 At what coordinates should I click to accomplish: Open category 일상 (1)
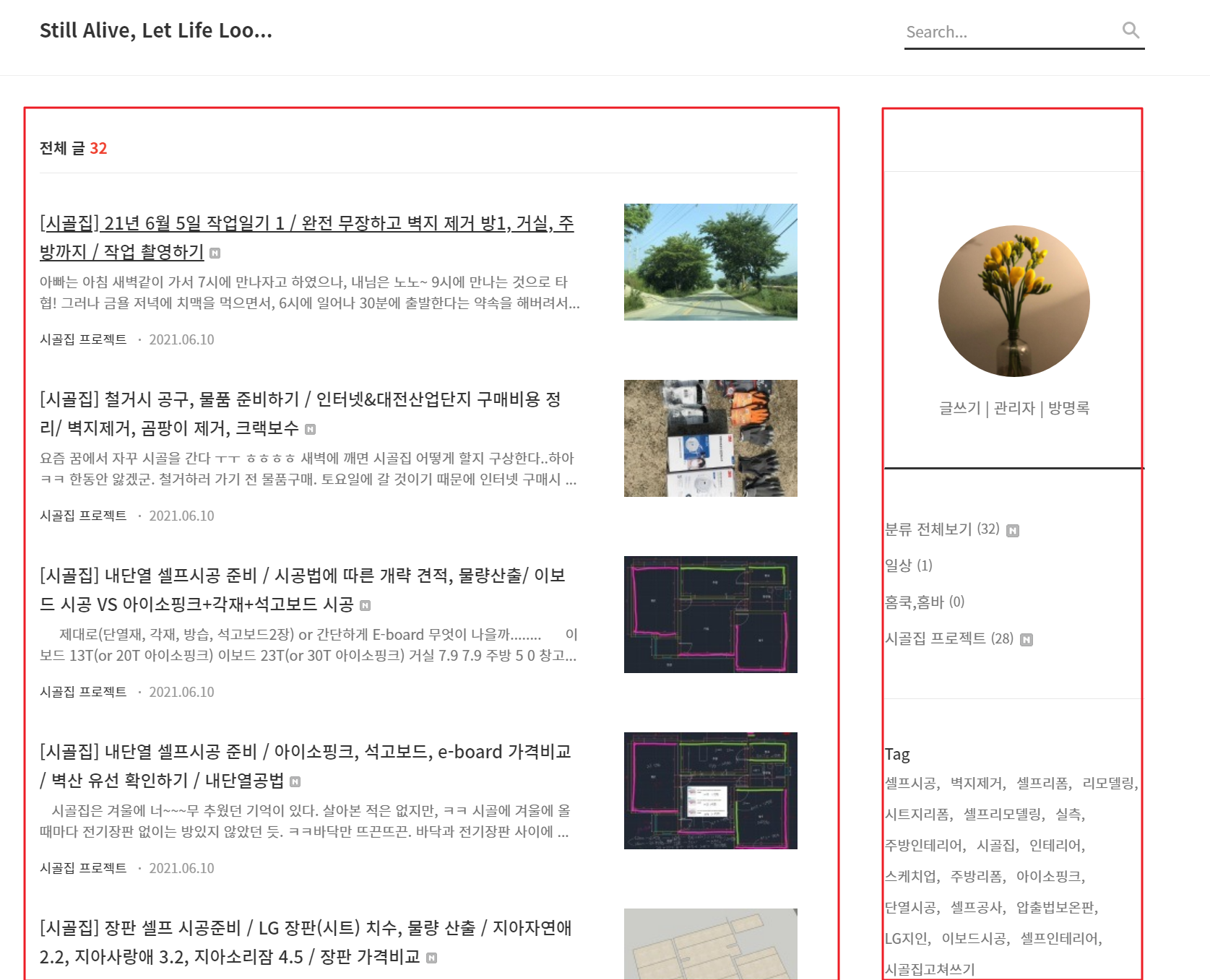click(x=909, y=565)
